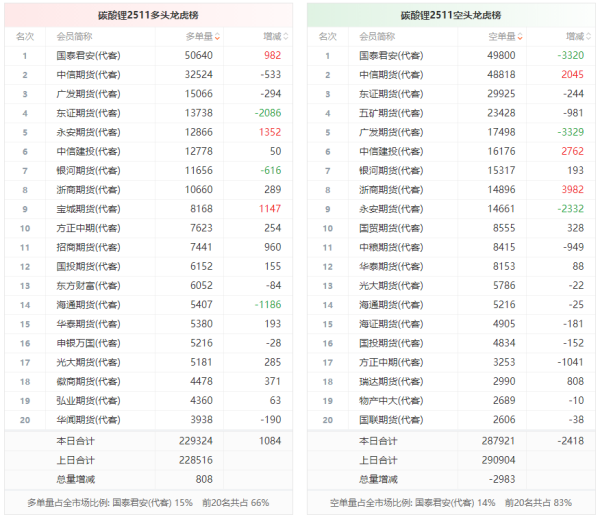600x519 pixels.
Task: Click long change value -1186
Action: (x=268, y=304)
